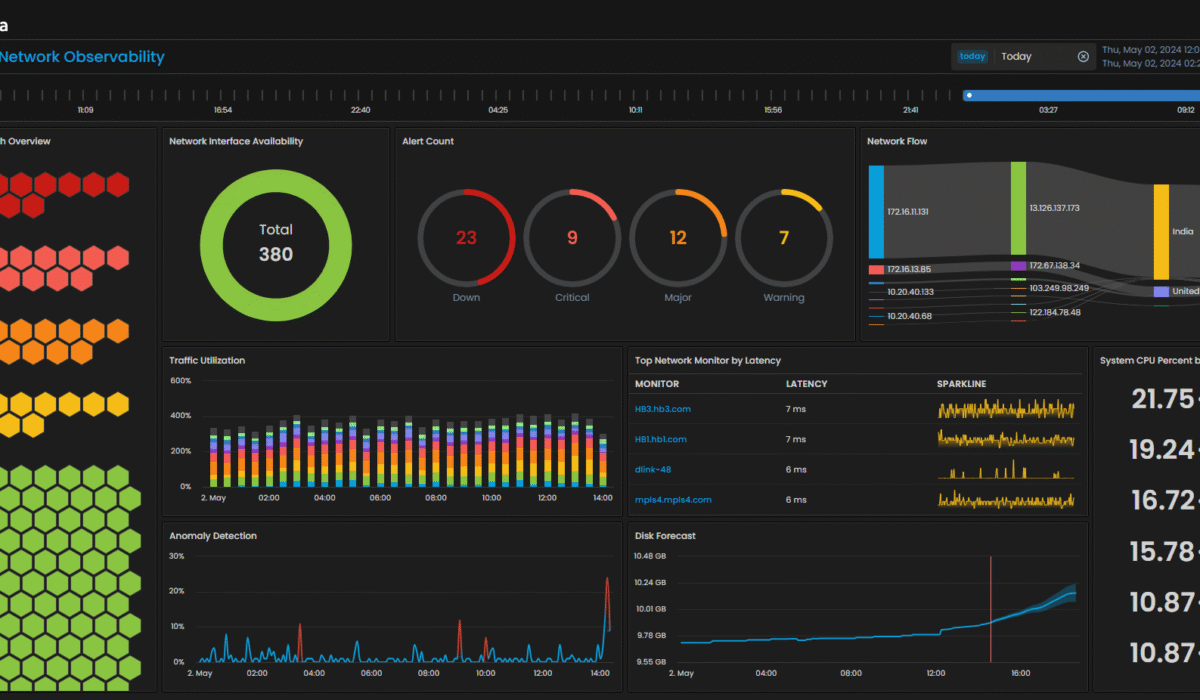
Task: Click the Critical alert count gauge
Action: click(572, 238)
